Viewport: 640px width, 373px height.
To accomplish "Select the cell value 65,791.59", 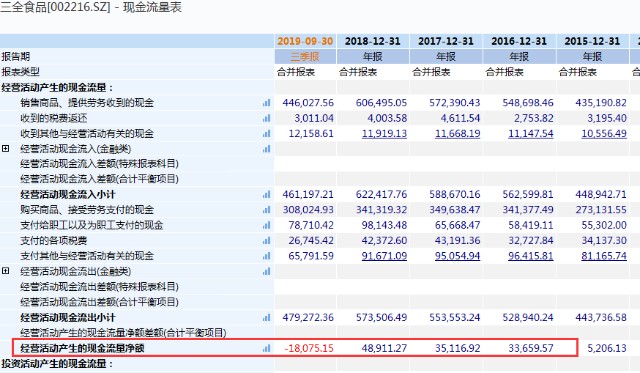I will pyautogui.click(x=311, y=256).
